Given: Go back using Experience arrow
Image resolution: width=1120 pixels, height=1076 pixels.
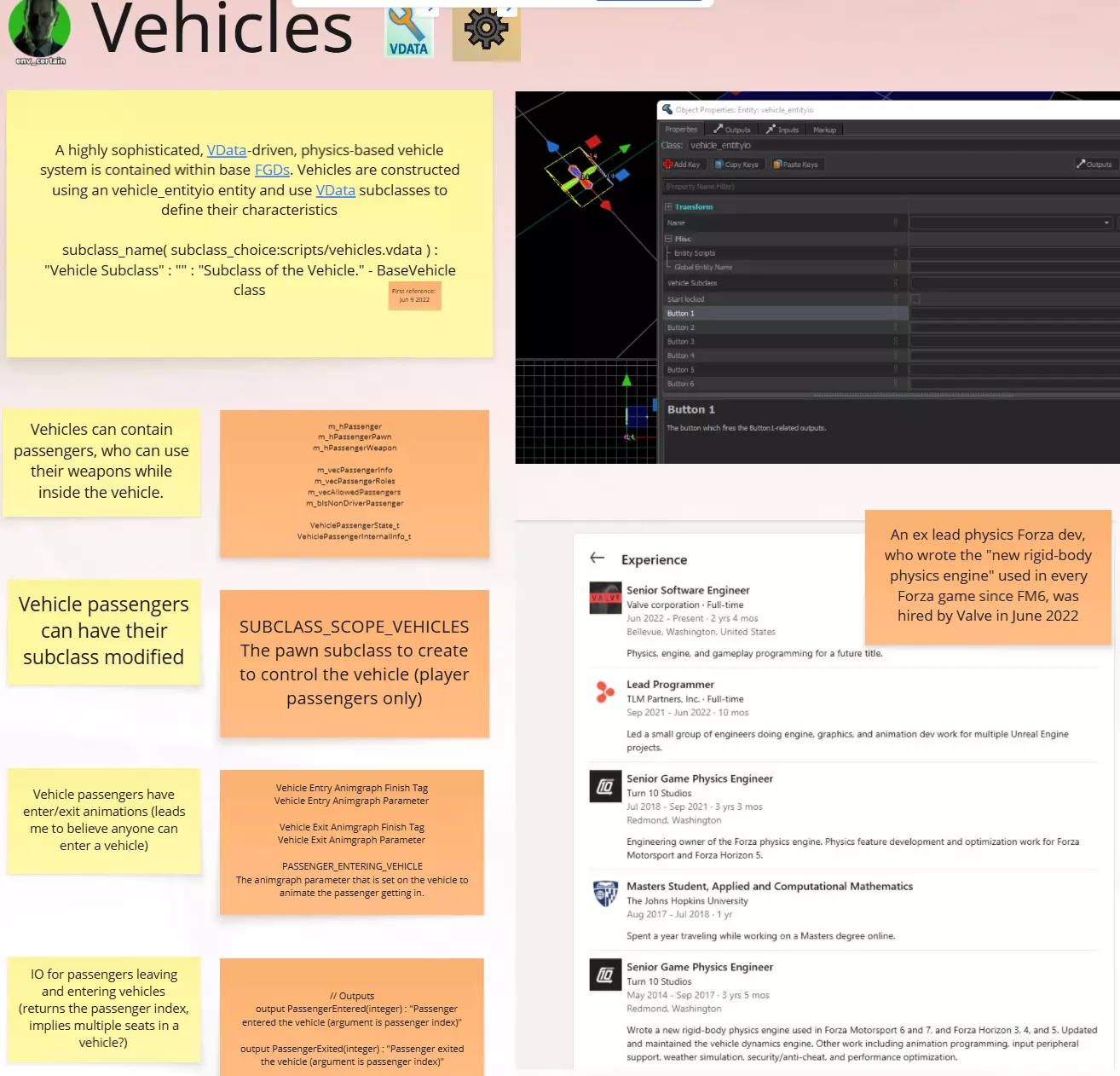Looking at the screenshot, I should 598,558.
